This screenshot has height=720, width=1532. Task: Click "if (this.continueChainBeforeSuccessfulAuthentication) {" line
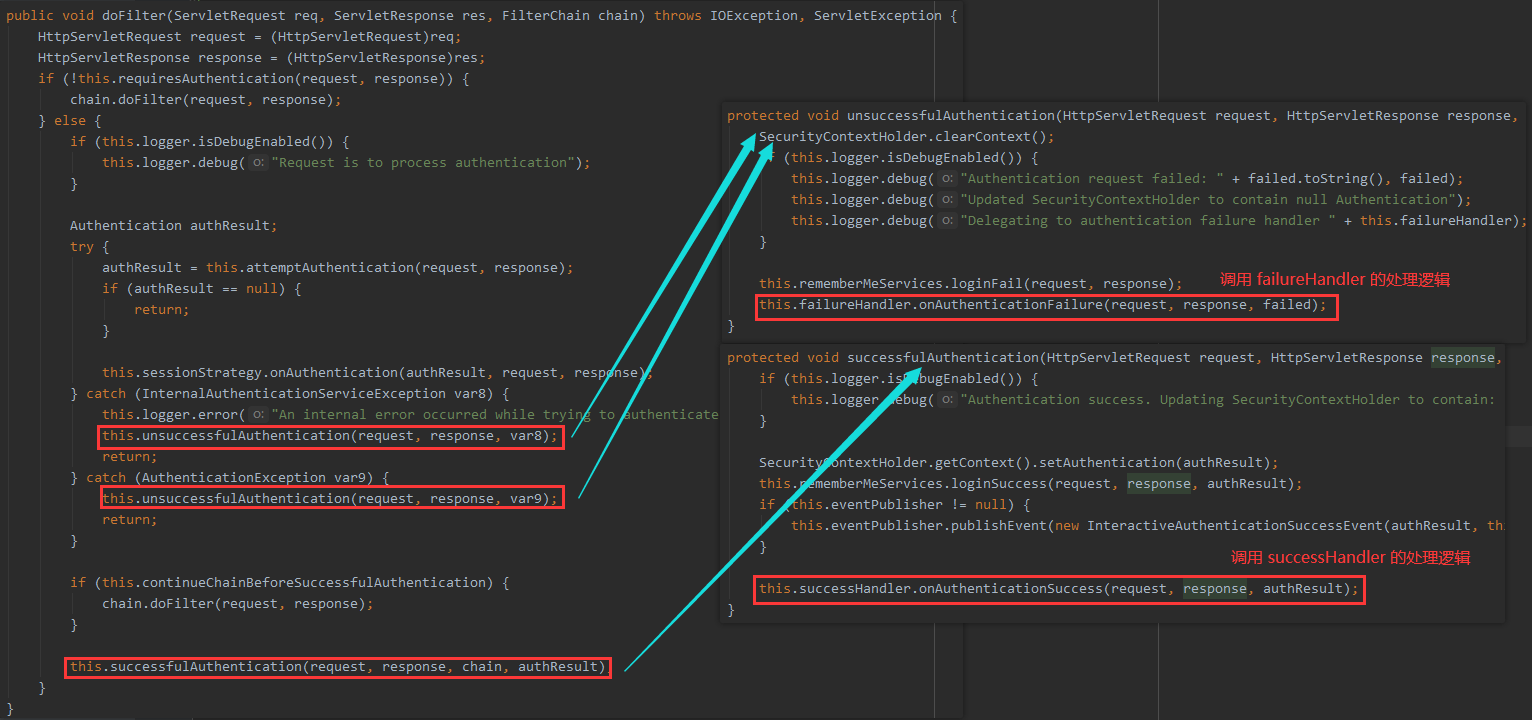[x=290, y=583]
